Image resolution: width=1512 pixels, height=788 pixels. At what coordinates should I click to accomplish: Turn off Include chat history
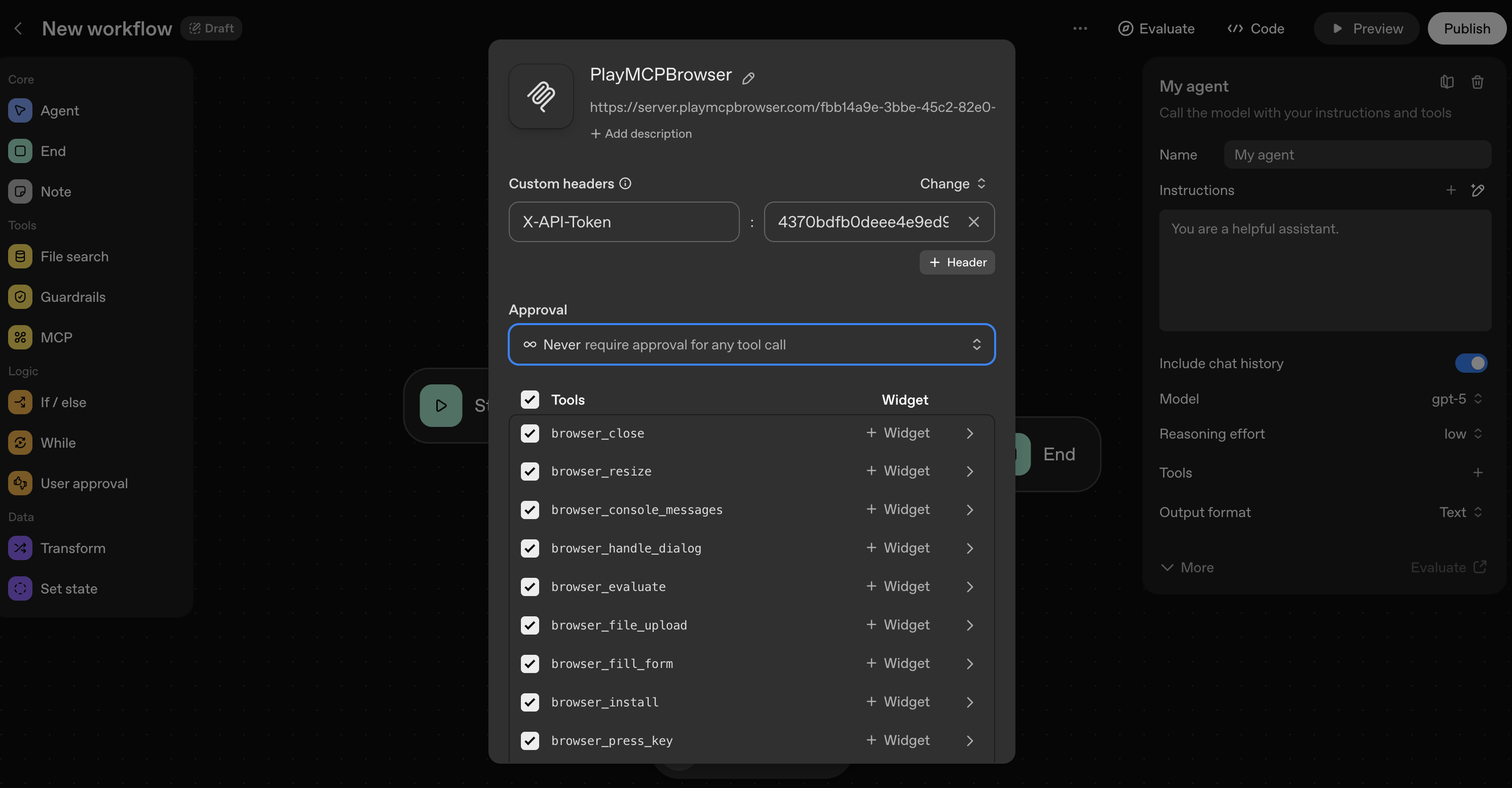pos(1471,363)
